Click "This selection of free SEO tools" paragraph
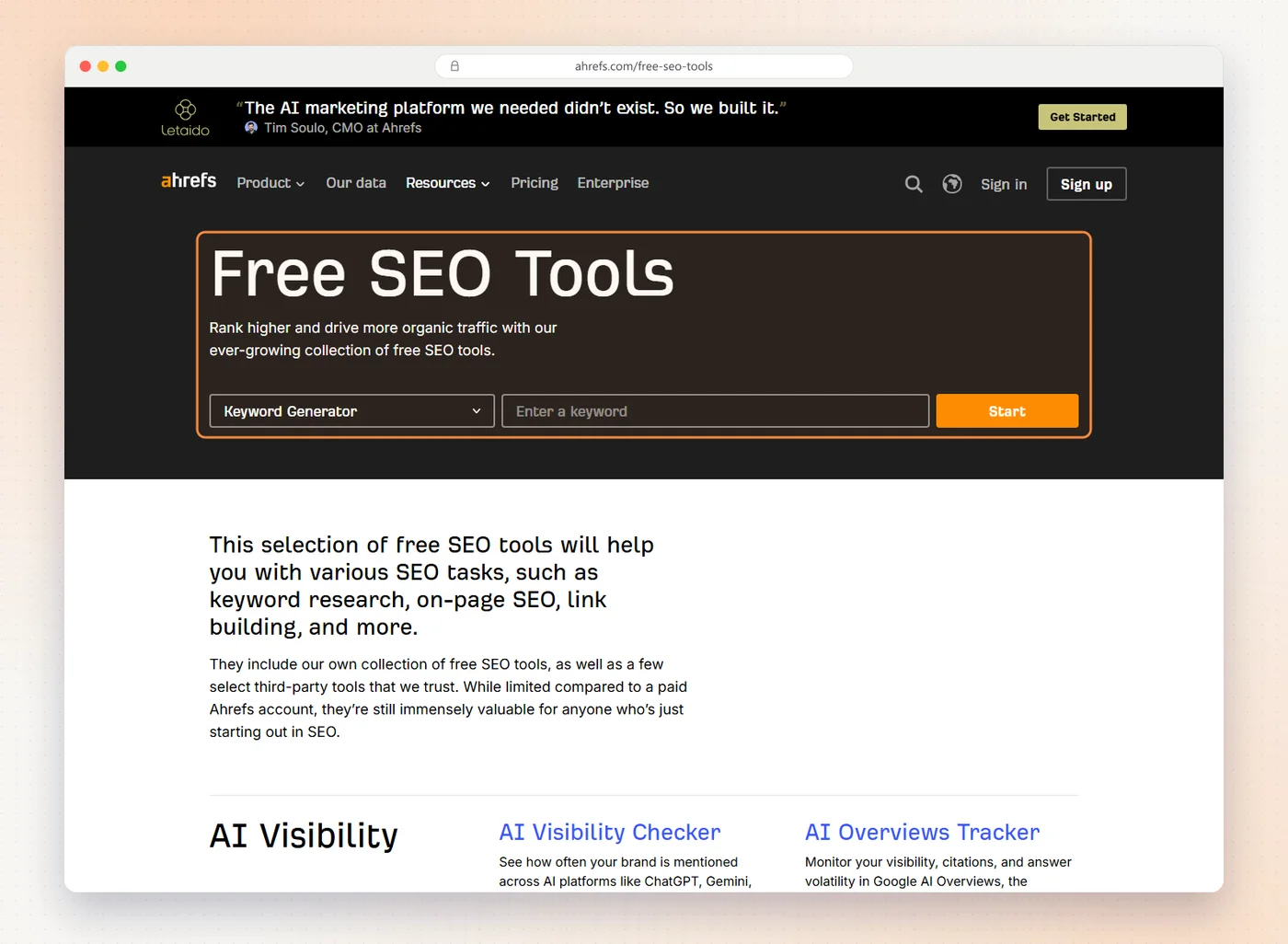Image resolution: width=1288 pixels, height=944 pixels. pos(431,586)
